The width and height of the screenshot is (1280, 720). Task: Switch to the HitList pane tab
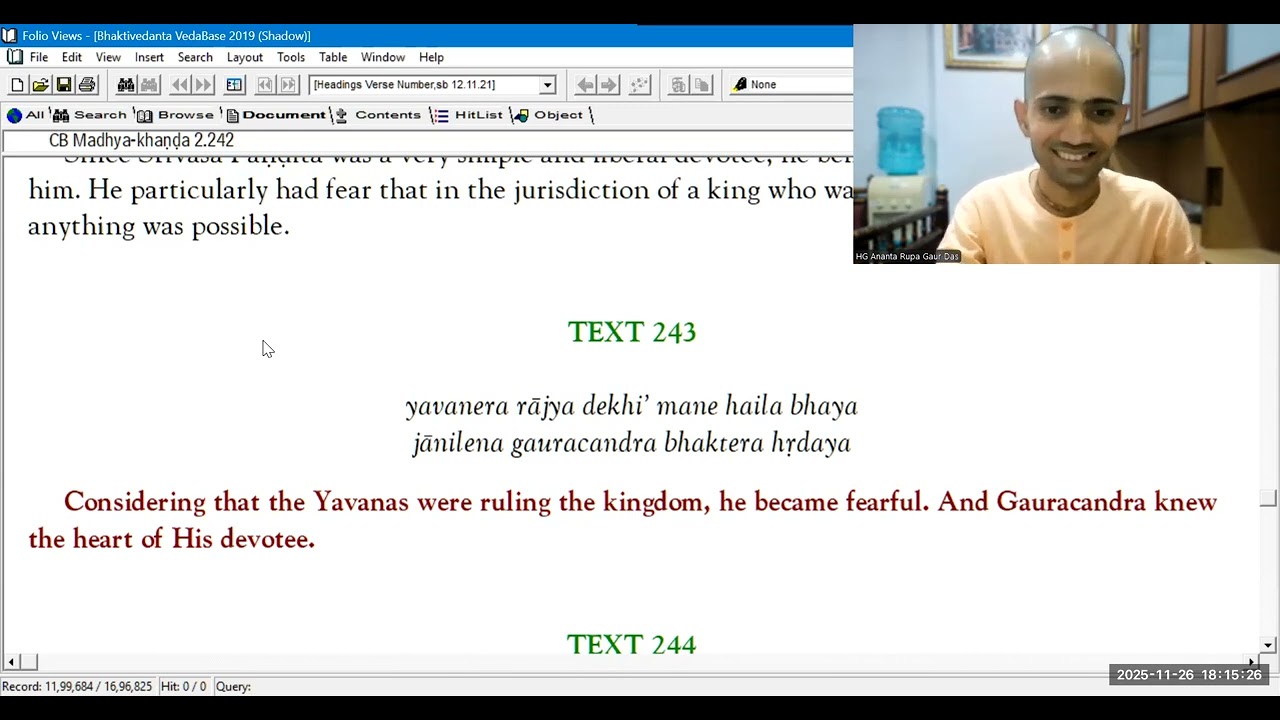click(x=468, y=115)
